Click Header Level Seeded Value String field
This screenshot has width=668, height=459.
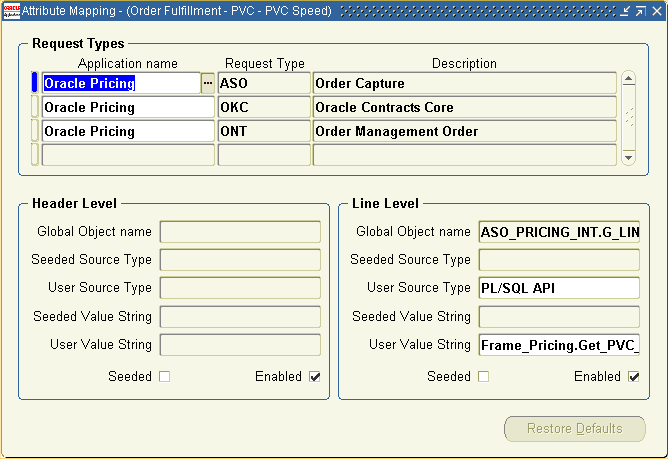[240, 316]
